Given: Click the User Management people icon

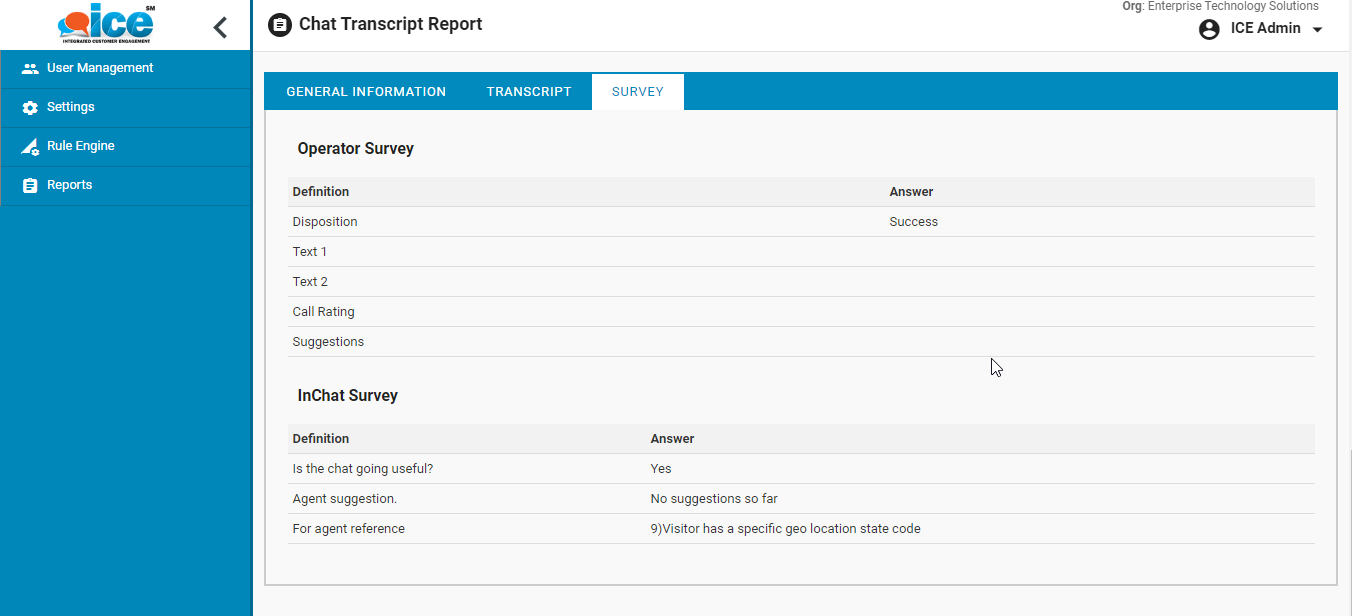Looking at the screenshot, I should [30, 69].
